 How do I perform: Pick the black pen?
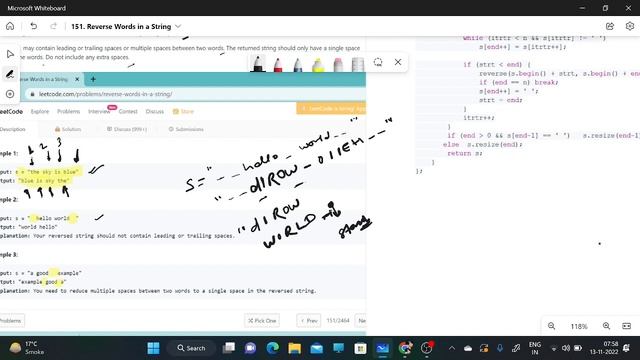point(258,63)
